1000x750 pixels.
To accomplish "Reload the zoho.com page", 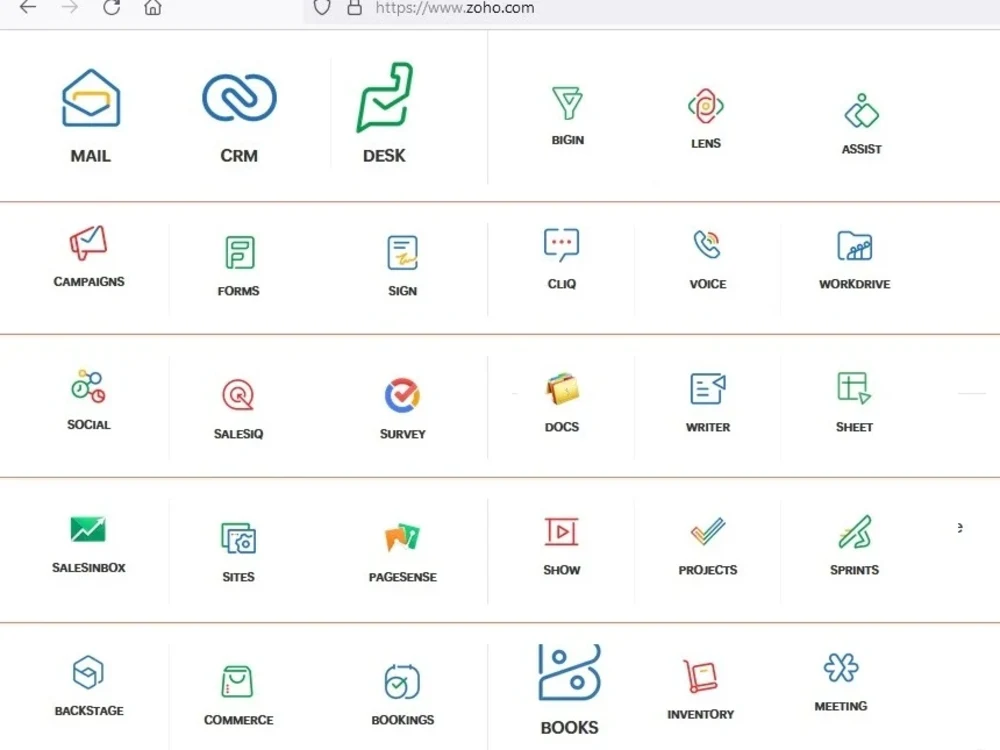I will click(x=111, y=8).
